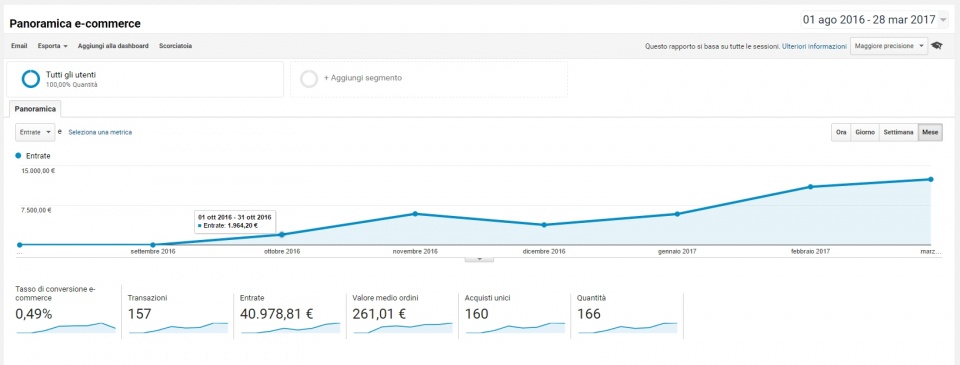Screen dimensions: 960x365
Task: Click the Scorciatoia button
Action: 175,46
